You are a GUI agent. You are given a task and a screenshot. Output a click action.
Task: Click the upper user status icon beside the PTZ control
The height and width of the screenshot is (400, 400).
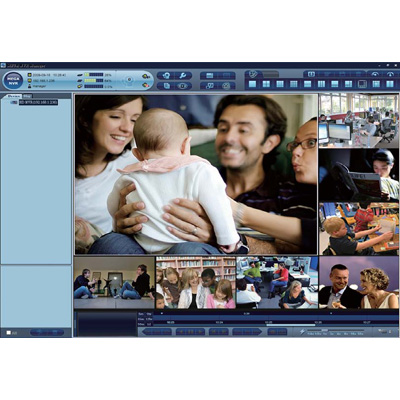[x=145, y=76]
